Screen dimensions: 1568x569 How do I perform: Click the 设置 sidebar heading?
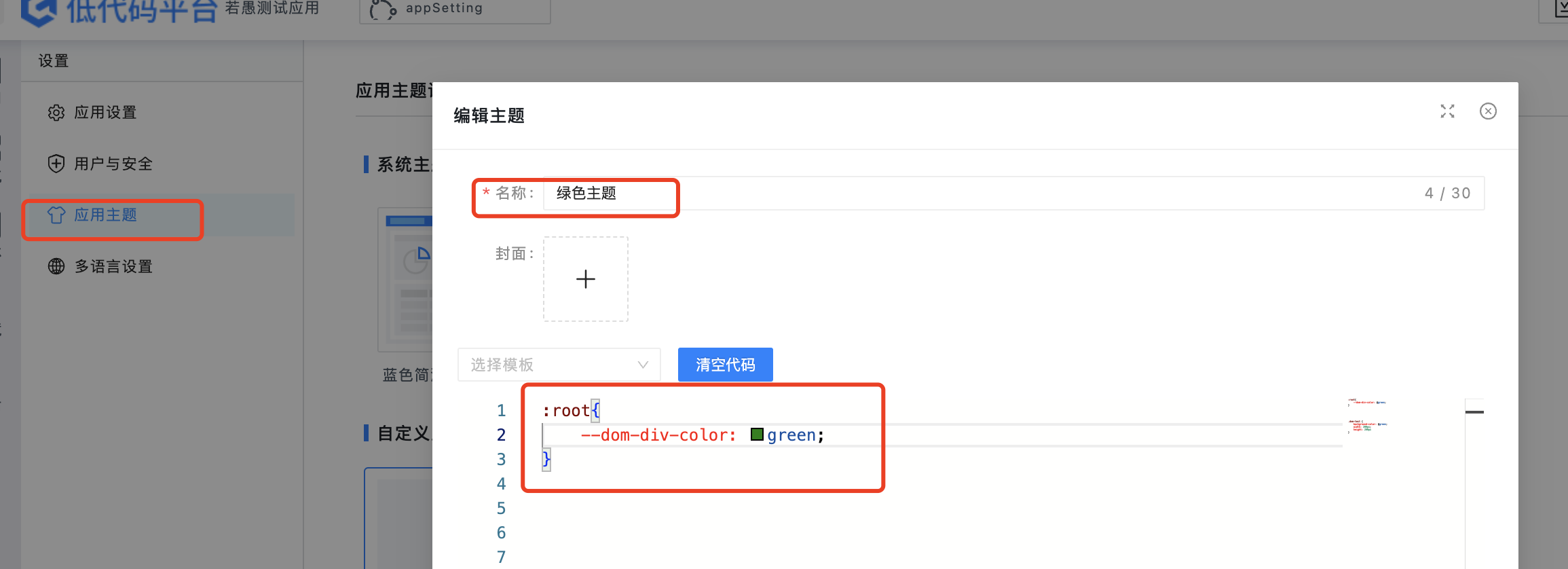54,60
